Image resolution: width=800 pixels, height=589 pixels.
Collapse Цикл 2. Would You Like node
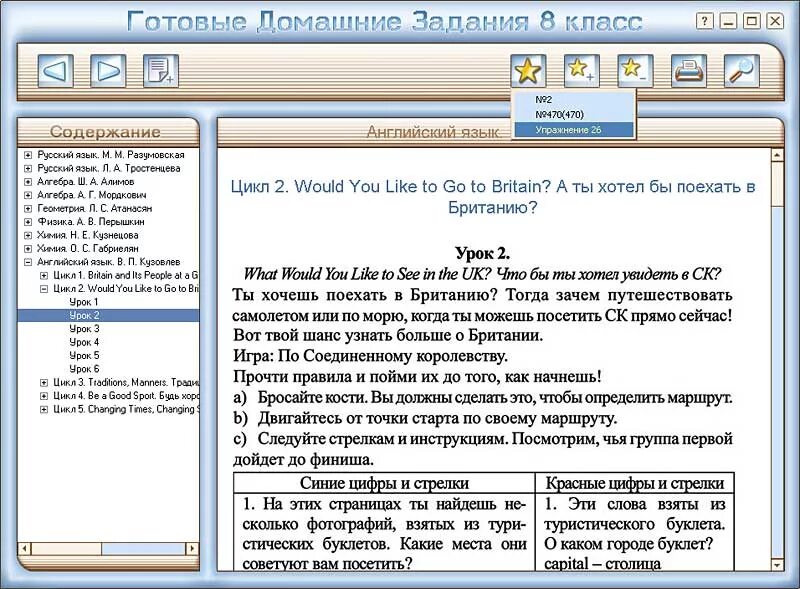44,288
